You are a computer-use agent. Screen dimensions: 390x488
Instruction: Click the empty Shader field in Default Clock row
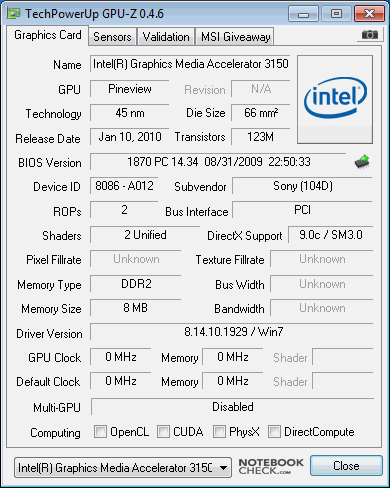343,381
